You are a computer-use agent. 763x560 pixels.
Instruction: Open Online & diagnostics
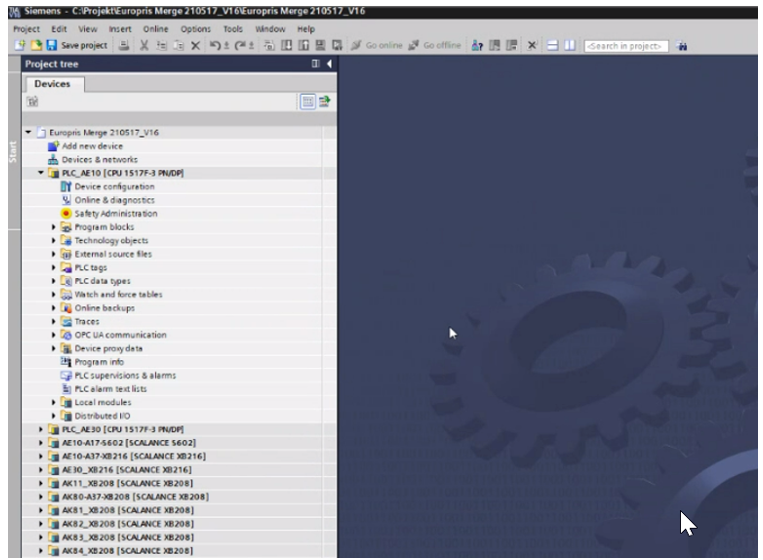point(114,200)
